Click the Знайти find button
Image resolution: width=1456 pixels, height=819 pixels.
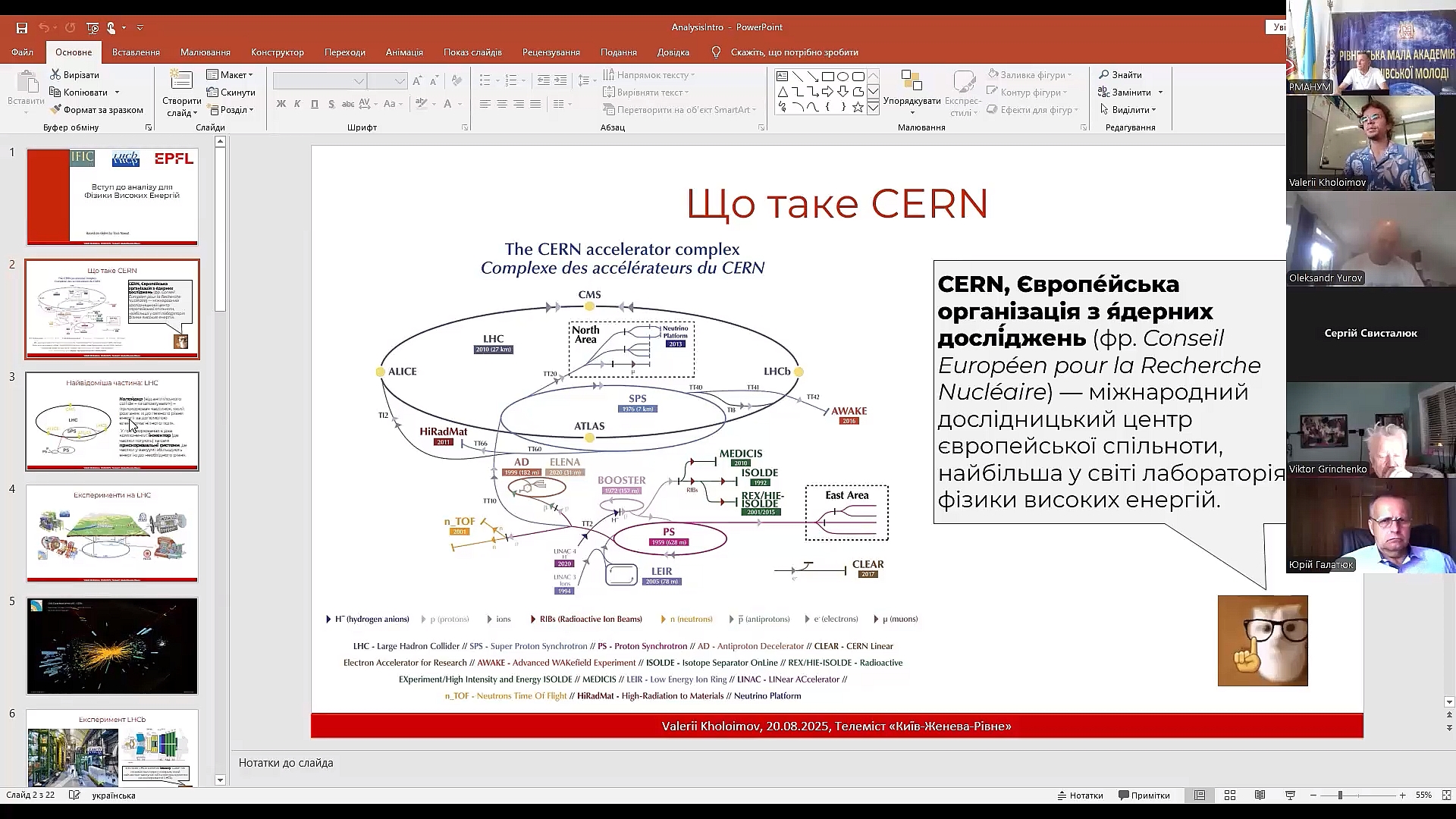(x=1120, y=75)
